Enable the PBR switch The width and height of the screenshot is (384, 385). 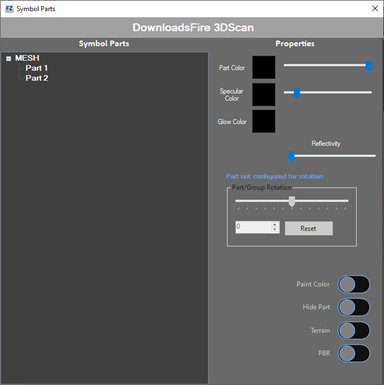tap(354, 353)
